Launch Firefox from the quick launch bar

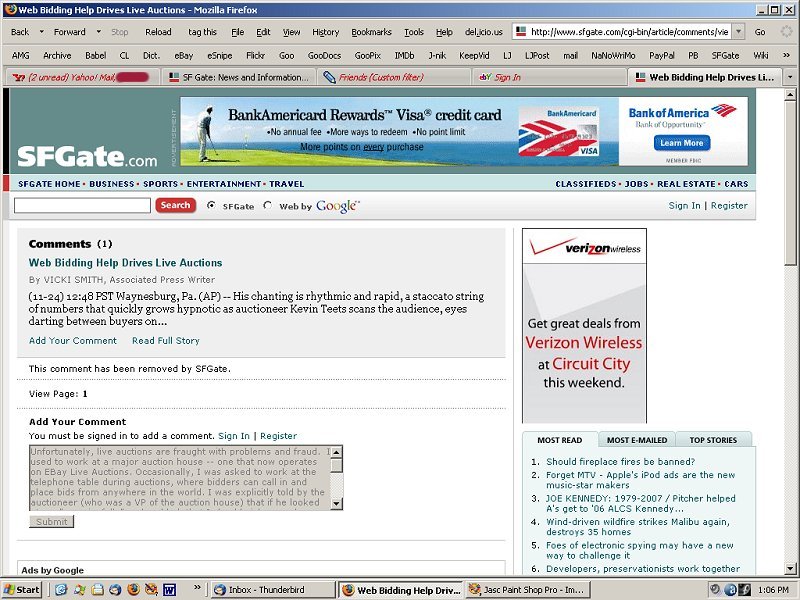(x=133, y=589)
